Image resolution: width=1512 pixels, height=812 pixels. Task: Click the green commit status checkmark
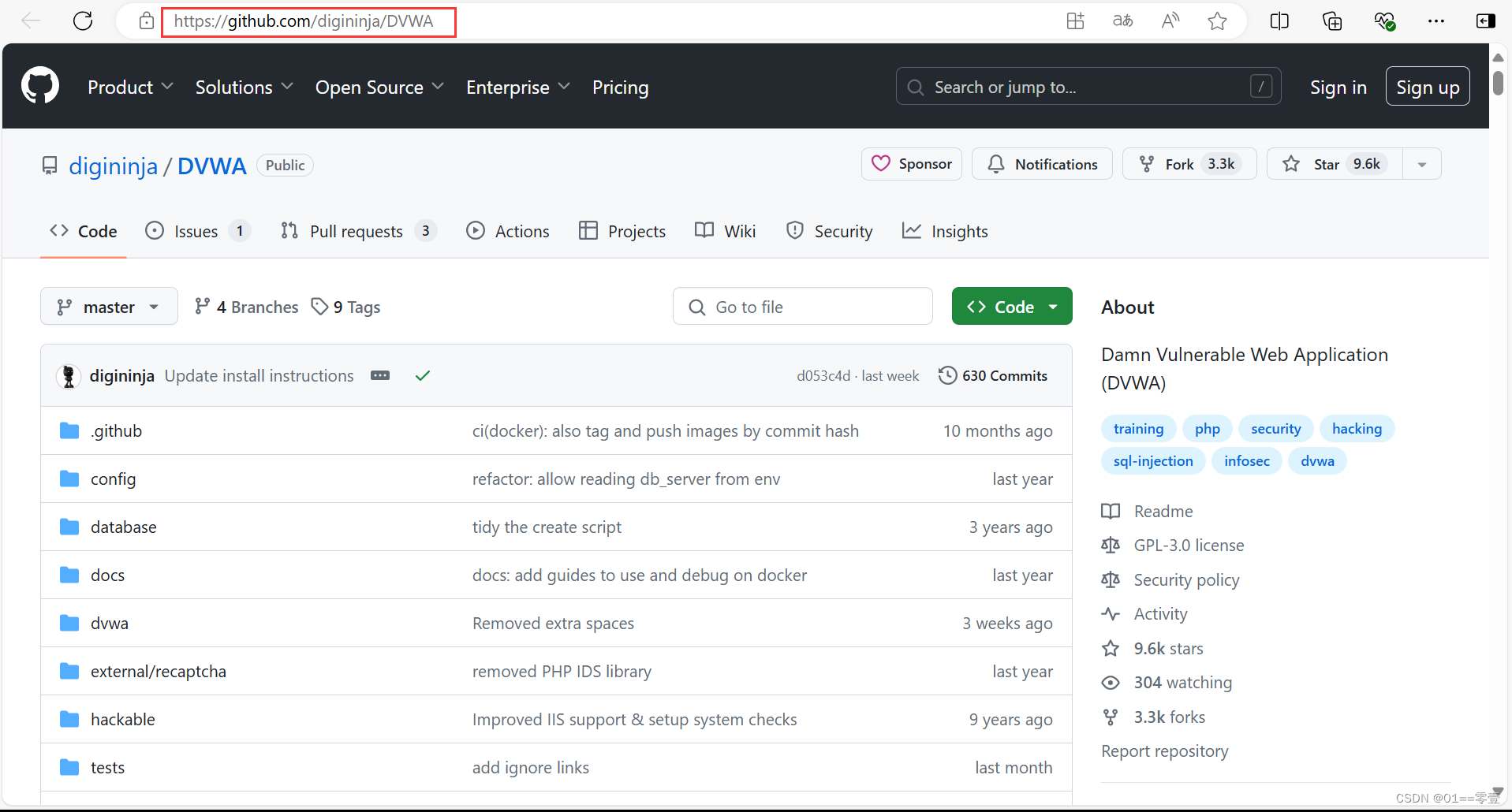click(x=423, y=376)
